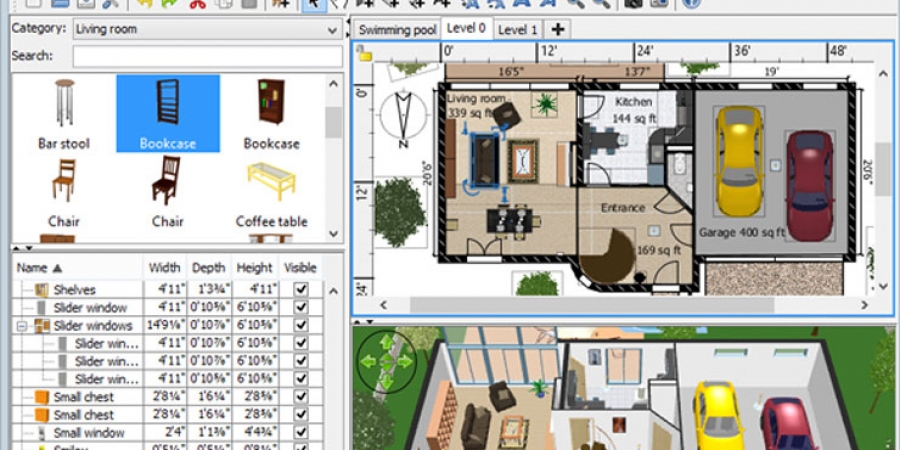The height and width of the screenshot is (450, 900).
Task: Toggle Visible checkbox for Shelves
Action: click(301, 290)
